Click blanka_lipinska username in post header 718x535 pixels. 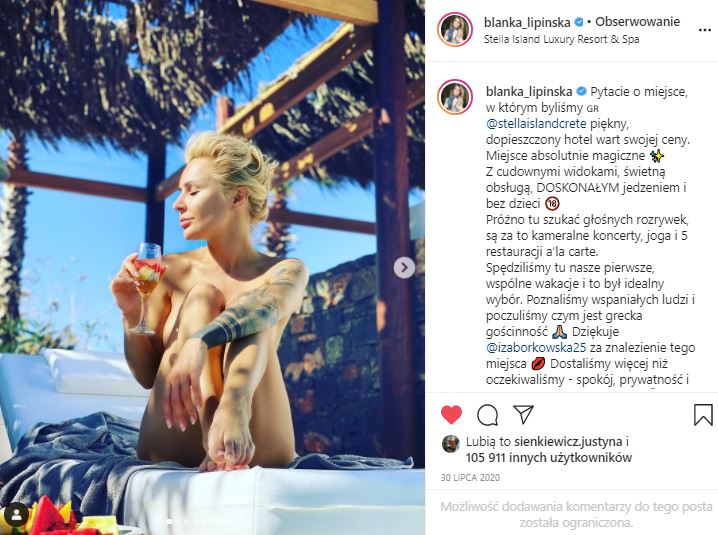527,22
